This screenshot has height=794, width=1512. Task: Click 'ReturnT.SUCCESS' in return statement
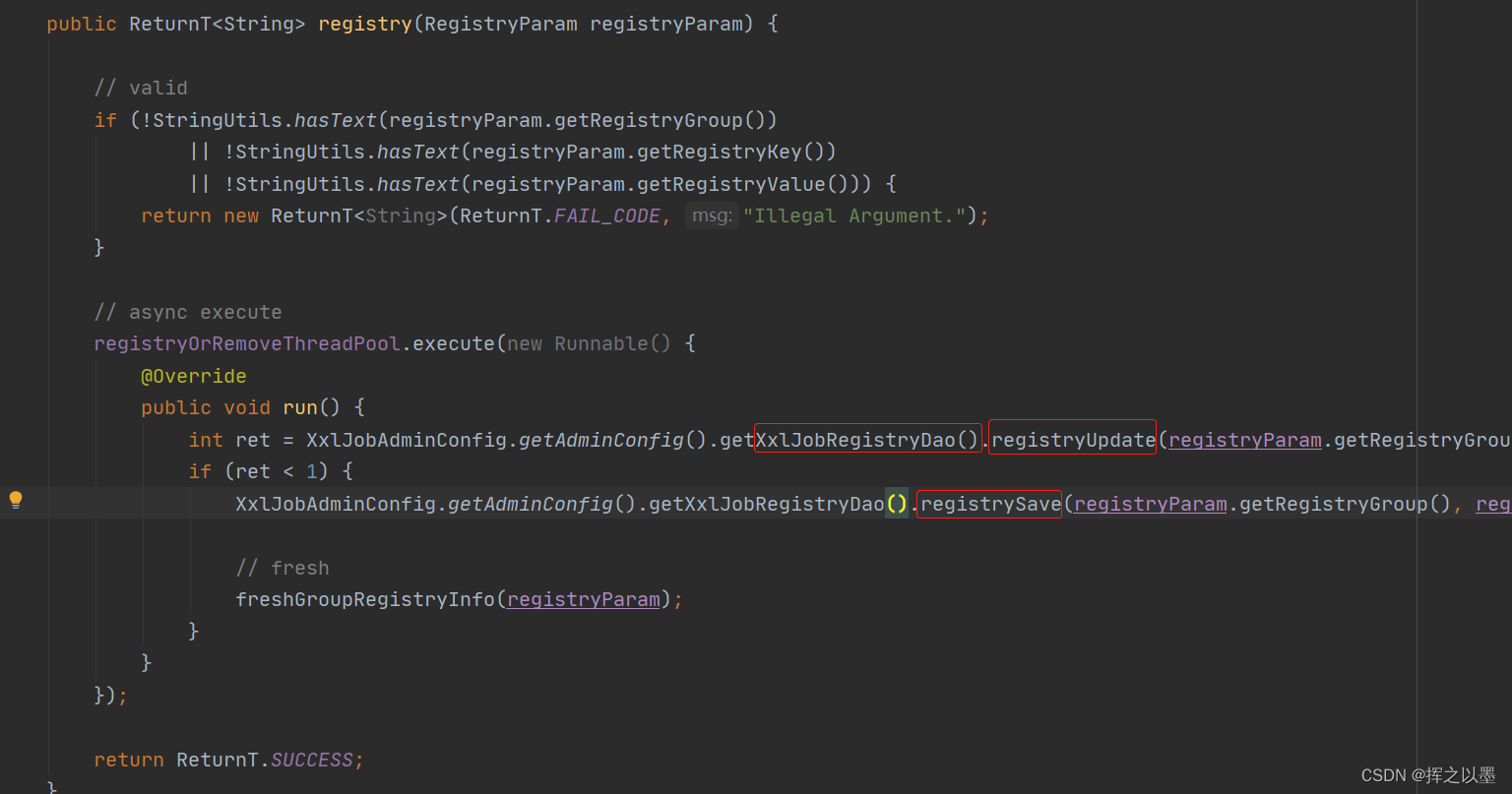(265, 760)
